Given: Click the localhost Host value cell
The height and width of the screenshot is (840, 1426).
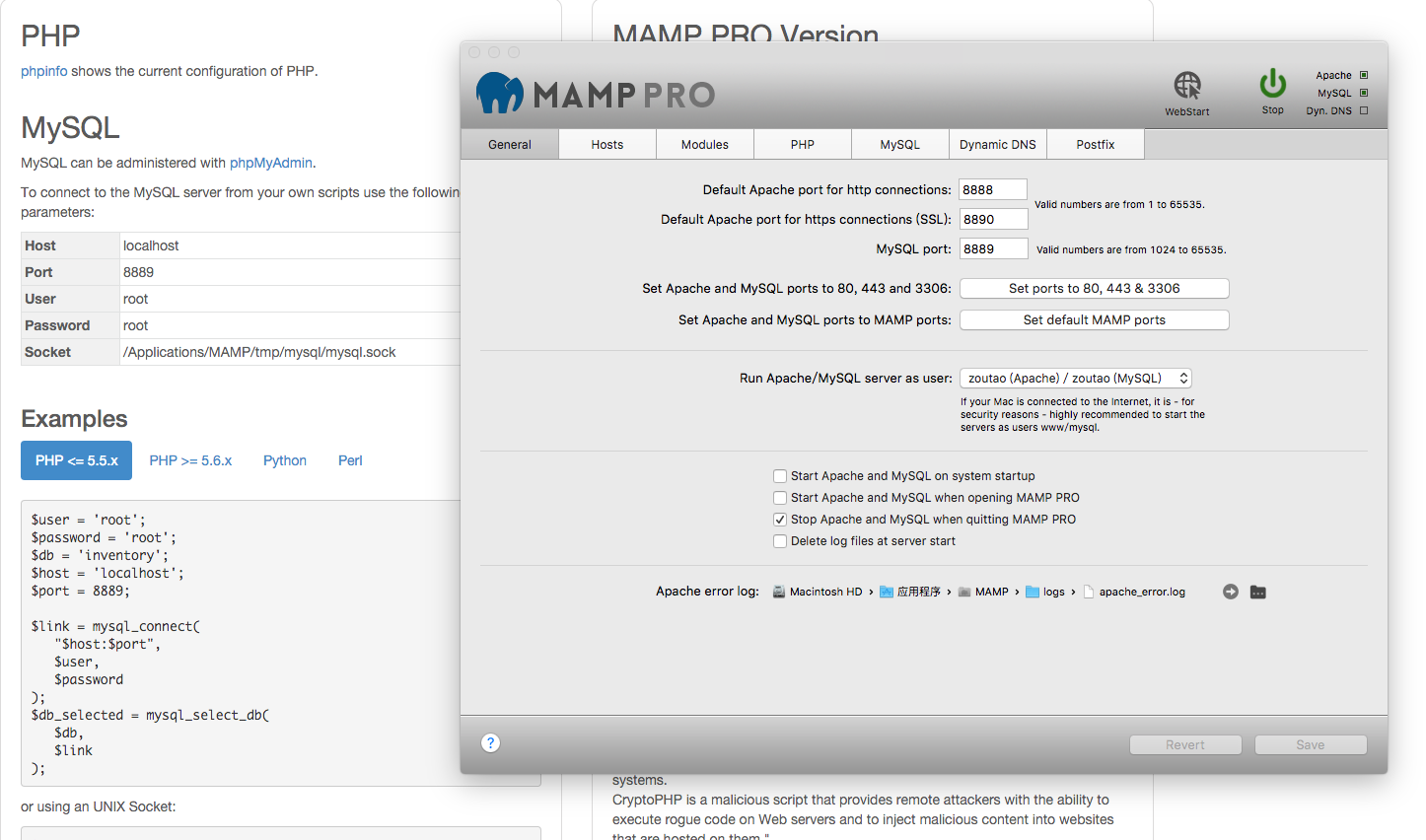Looking at the screenshot, I should pyautogui.click(x=290, y=245).
